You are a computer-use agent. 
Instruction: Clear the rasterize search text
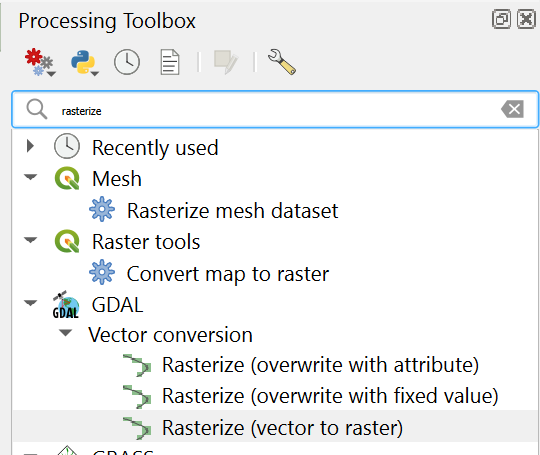pyautogui.click(x=513, y=109)
